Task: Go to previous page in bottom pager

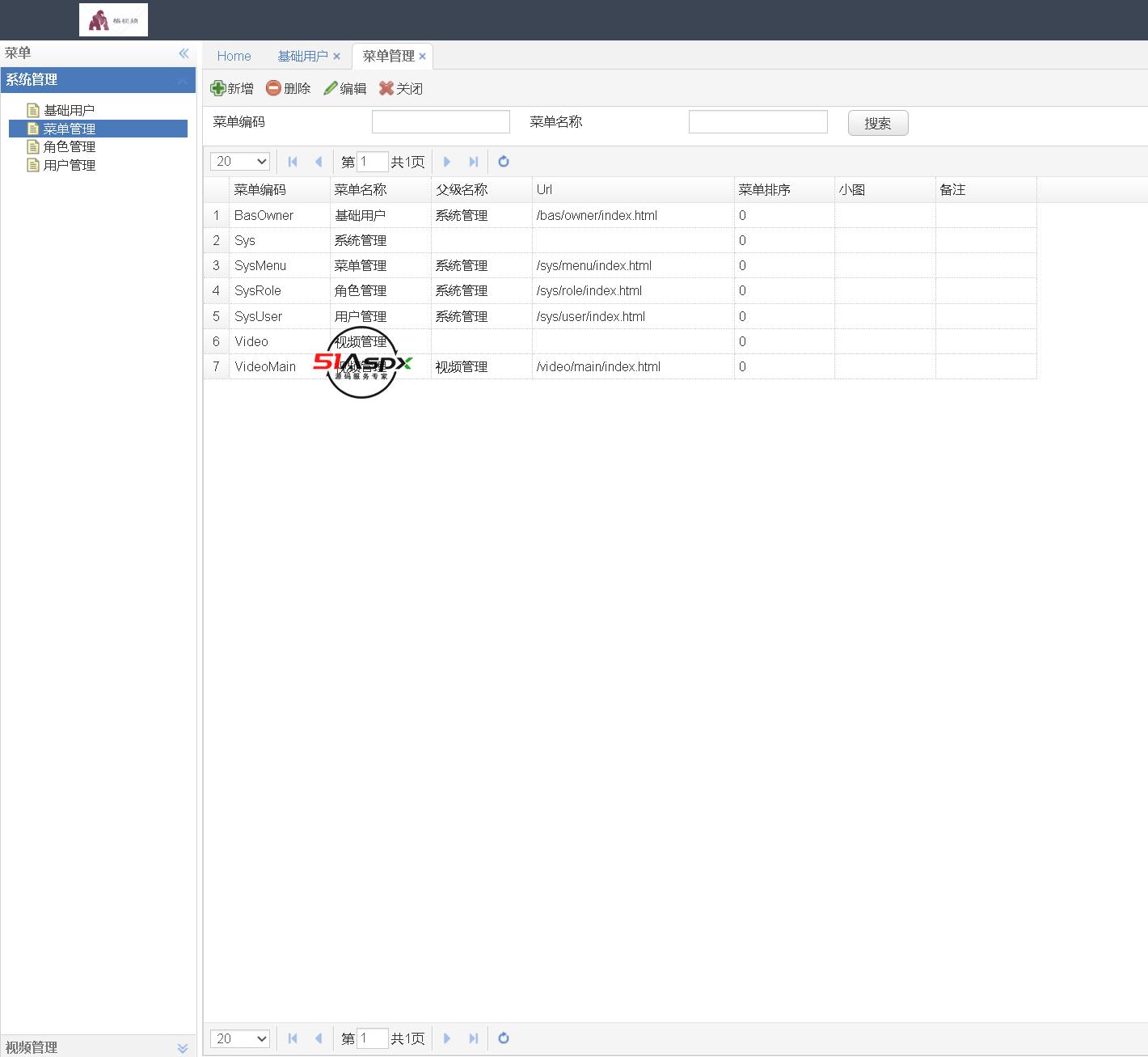Action: point(319,1038)
